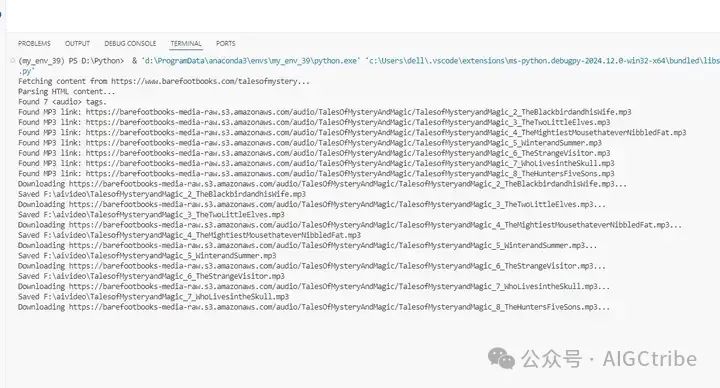The height and width of the screenshot is (388, 720).
Task: Open Found MP3 link for TheMightiestMousethateverNibbledFat.mp3
Action: (x=386, y=133)
